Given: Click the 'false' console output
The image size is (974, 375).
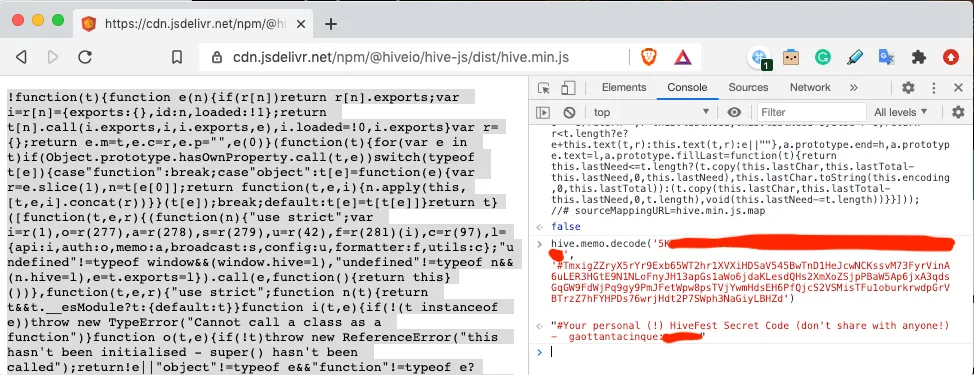Looking at the screenshot, I should 565,227.
